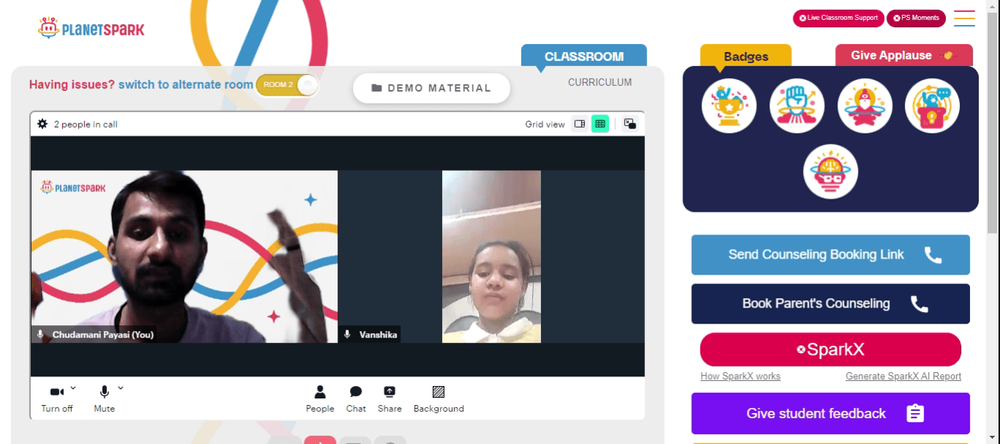Screen dimensions: 1000x444
Task: Click Give student feedback
Action: (x=830, y=413)
